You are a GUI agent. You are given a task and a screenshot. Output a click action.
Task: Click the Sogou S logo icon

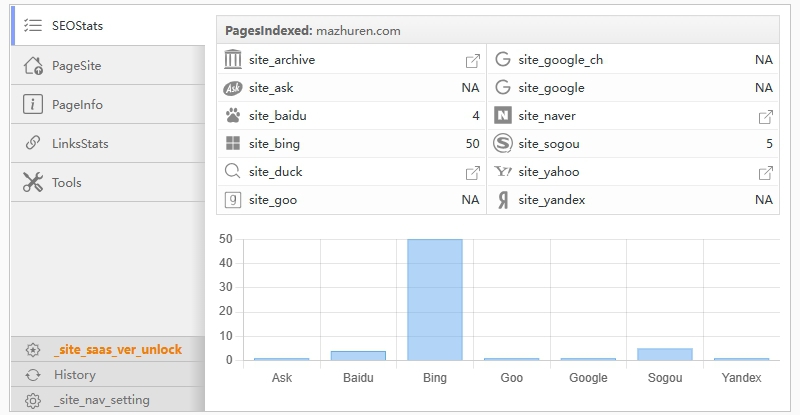click(x=503, y=143)
